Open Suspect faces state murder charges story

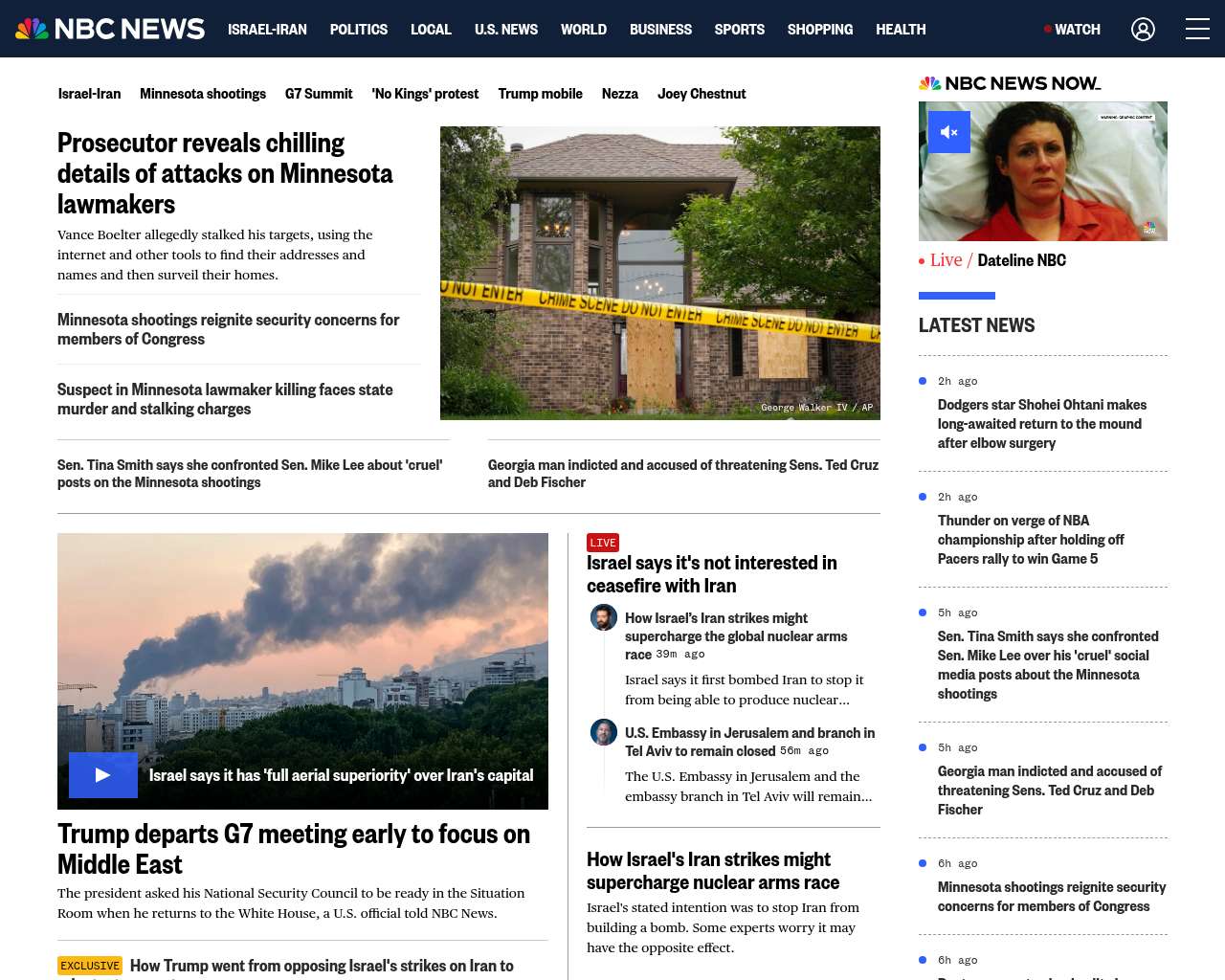tap(225, 399)
